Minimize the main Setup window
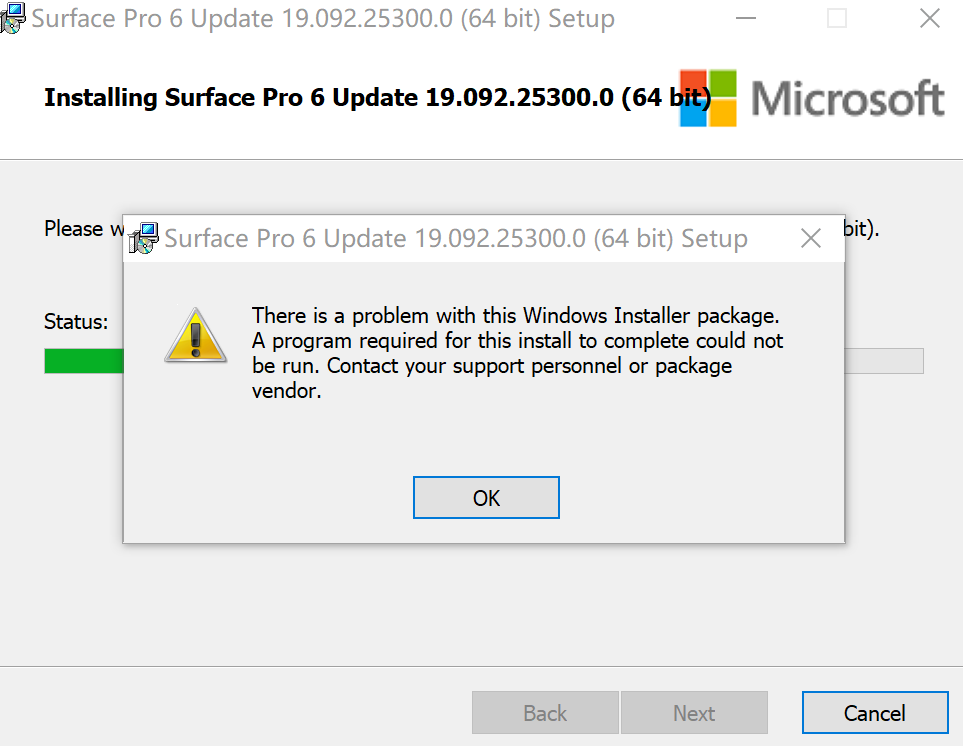Viewport: 963px width, 746px height. (746, 18)
